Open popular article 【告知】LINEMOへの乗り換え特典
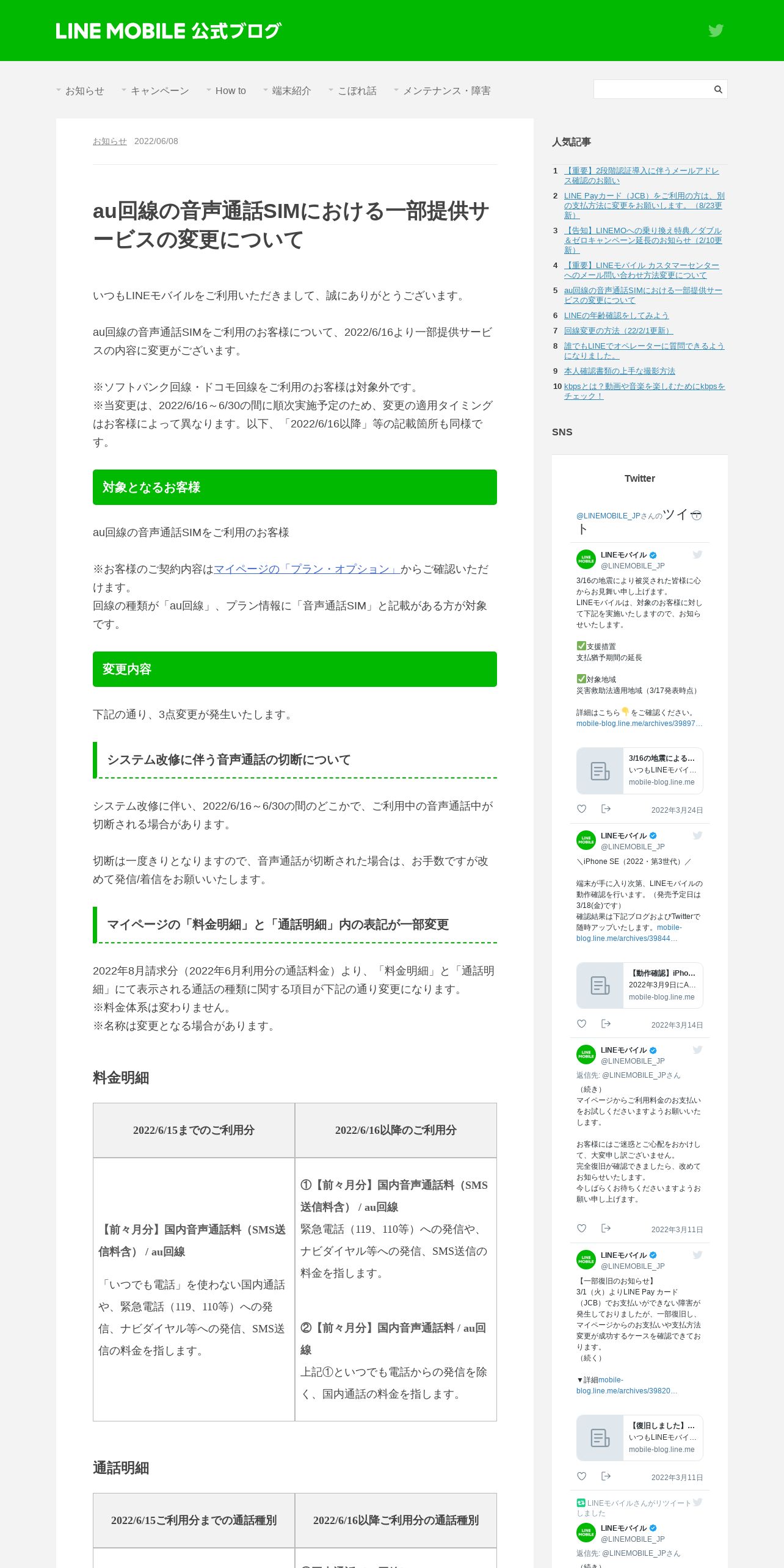This screenshot has height=1568, width=784. [643, 240]
